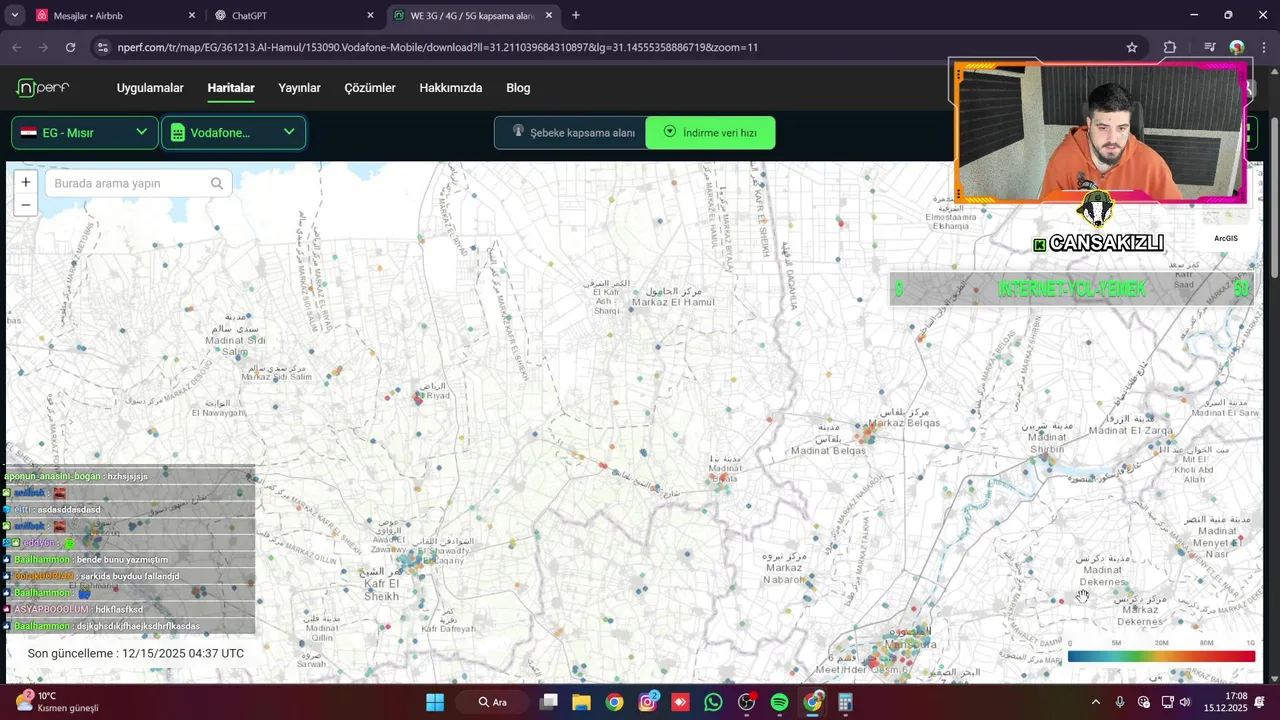Open Calculator from taskbar
Image resolution: width=1280 pixels, height=720 pixels.
(845, 702)
